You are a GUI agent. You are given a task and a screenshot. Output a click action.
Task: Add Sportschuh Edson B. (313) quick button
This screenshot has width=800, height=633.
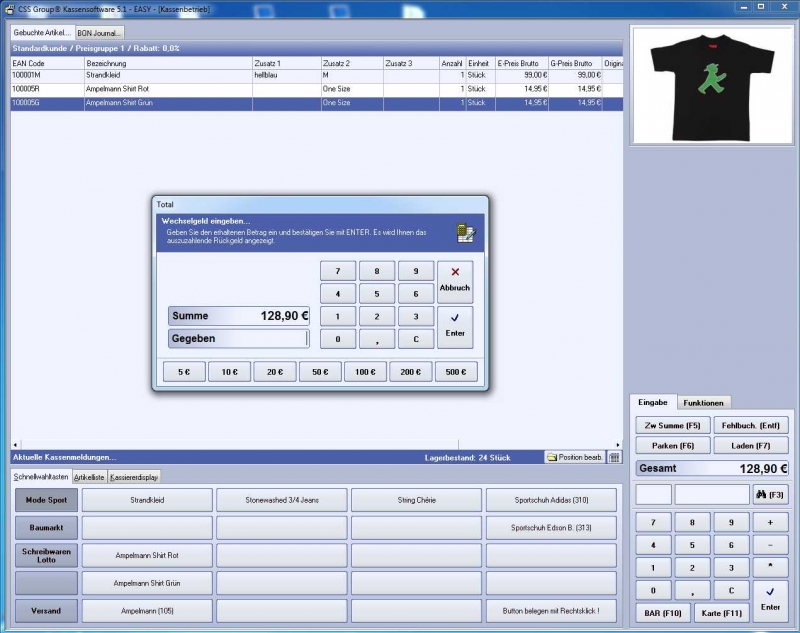tap(551, 527)
